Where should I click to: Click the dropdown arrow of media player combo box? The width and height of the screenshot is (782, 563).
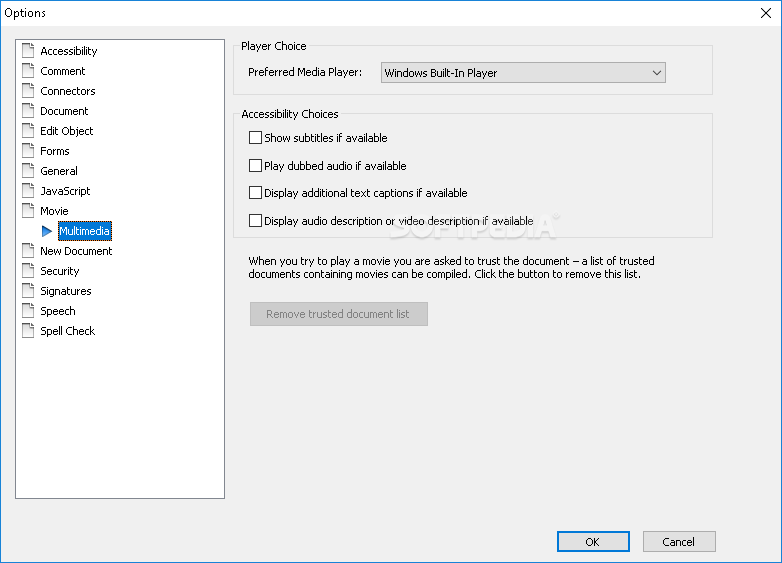coord(657,73)
